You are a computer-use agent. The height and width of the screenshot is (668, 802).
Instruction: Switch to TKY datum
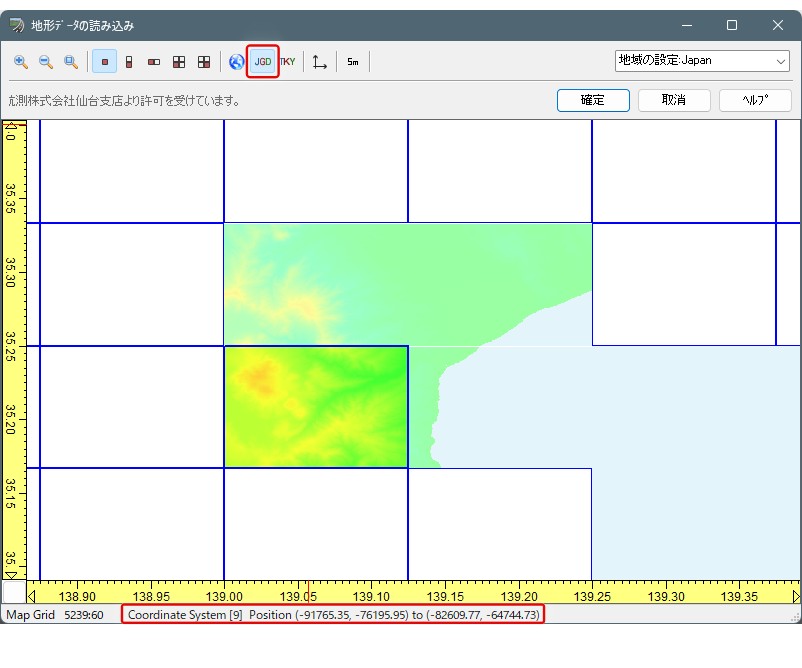[x=288, y=62]
